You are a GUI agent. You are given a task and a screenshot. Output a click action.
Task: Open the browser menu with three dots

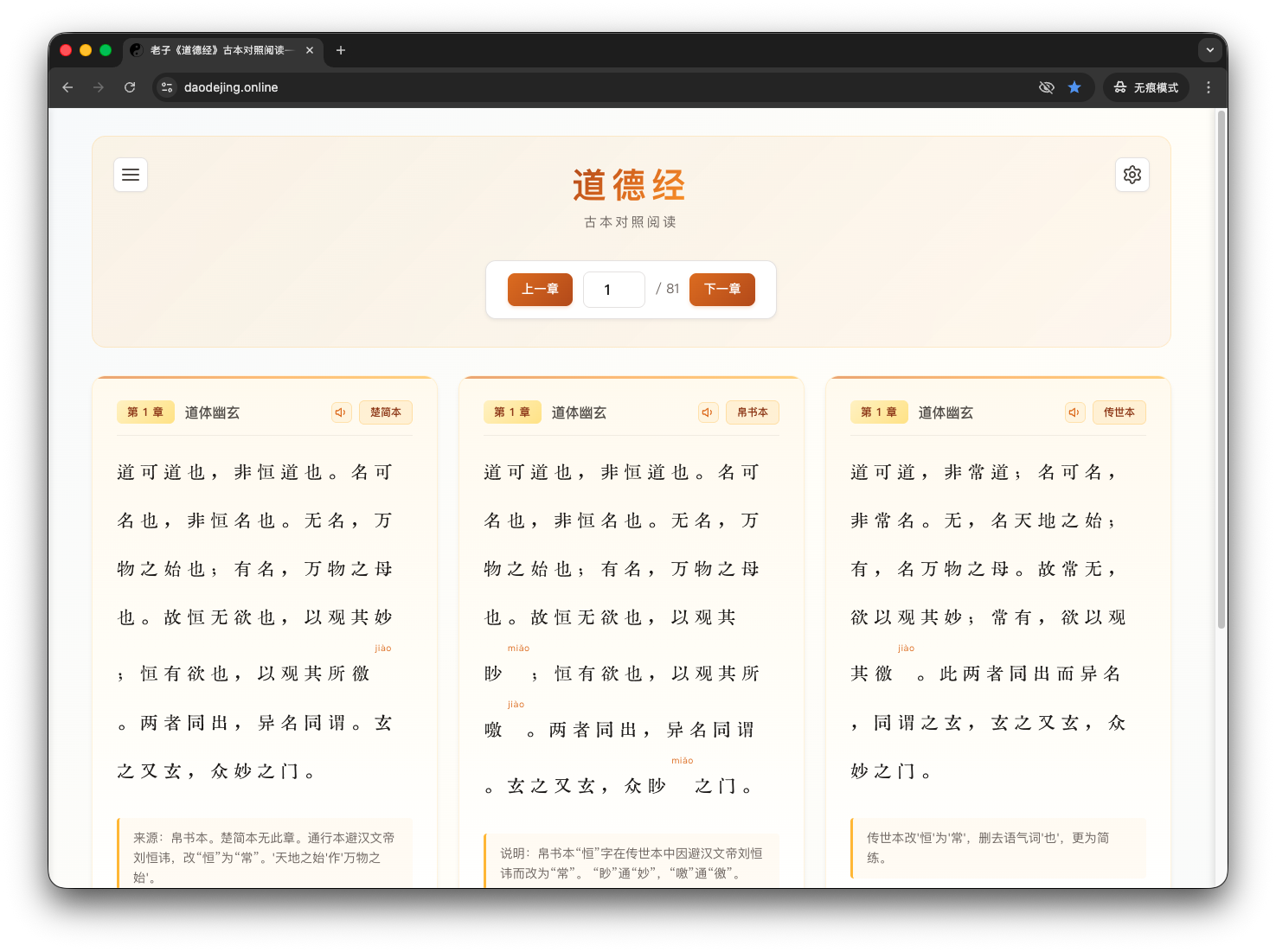pyautogui.click(x=1209, y=87)
